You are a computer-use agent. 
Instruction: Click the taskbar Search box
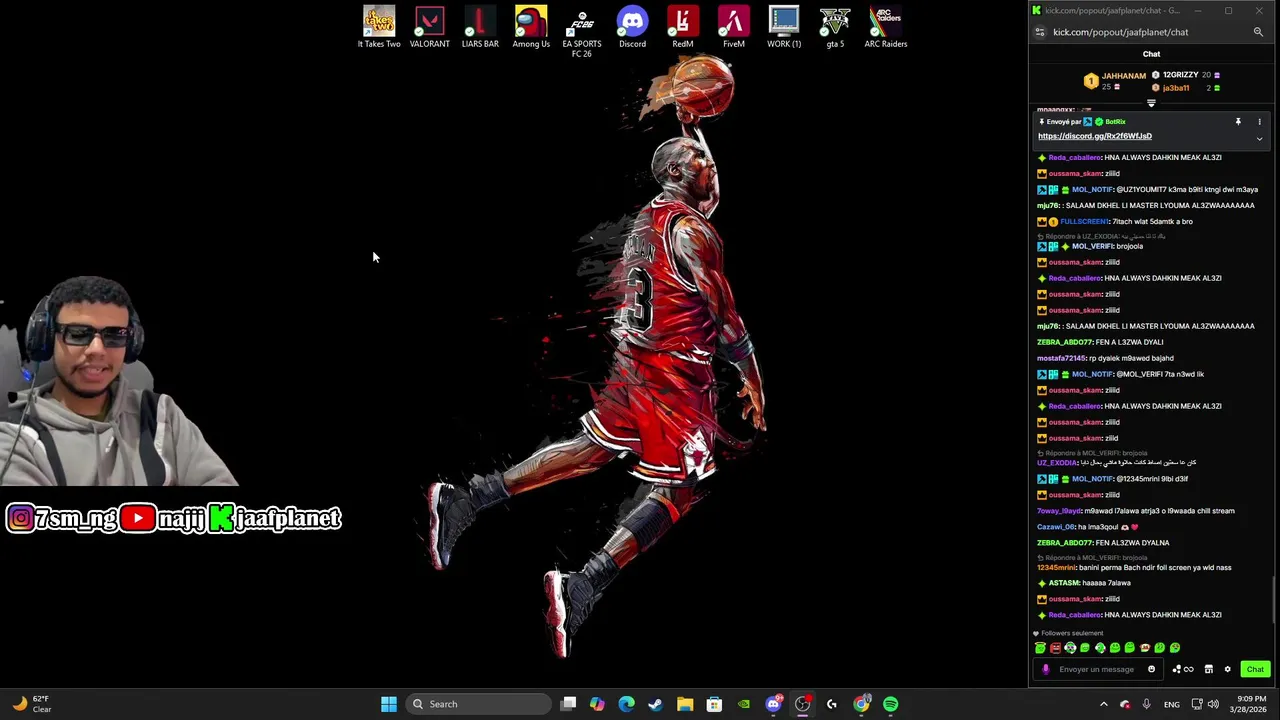[480, 704]
